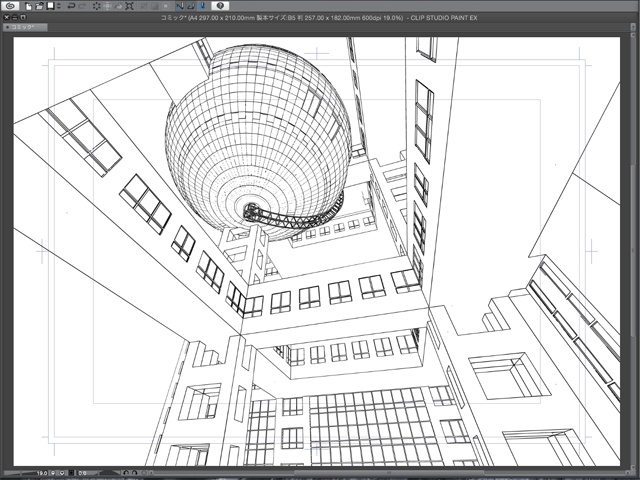Image resolution: width=640 pixels, height=480 pixels.
Task: Undo the last action
Action: pyautogui.click(x=70, y=6)
